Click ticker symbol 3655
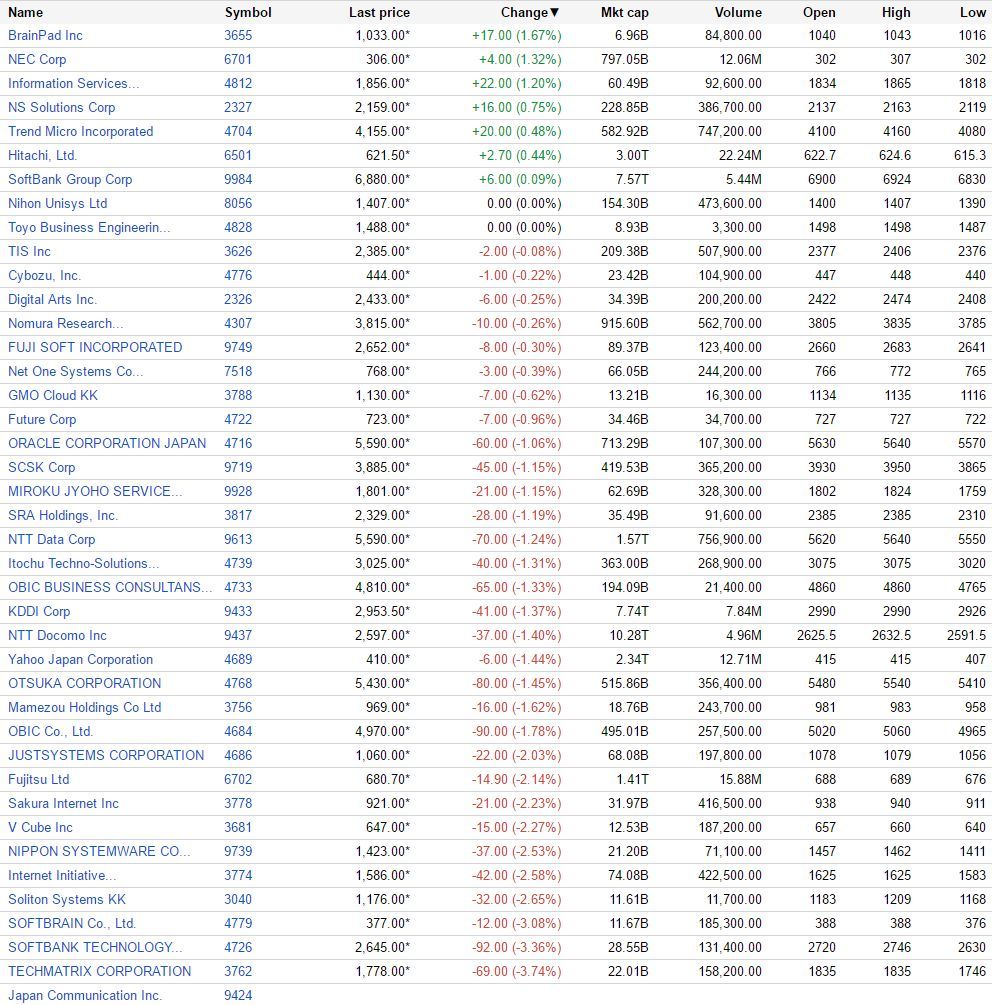Image resolution: width=992 pixels, height=1005 pixels. click(238, 35)
